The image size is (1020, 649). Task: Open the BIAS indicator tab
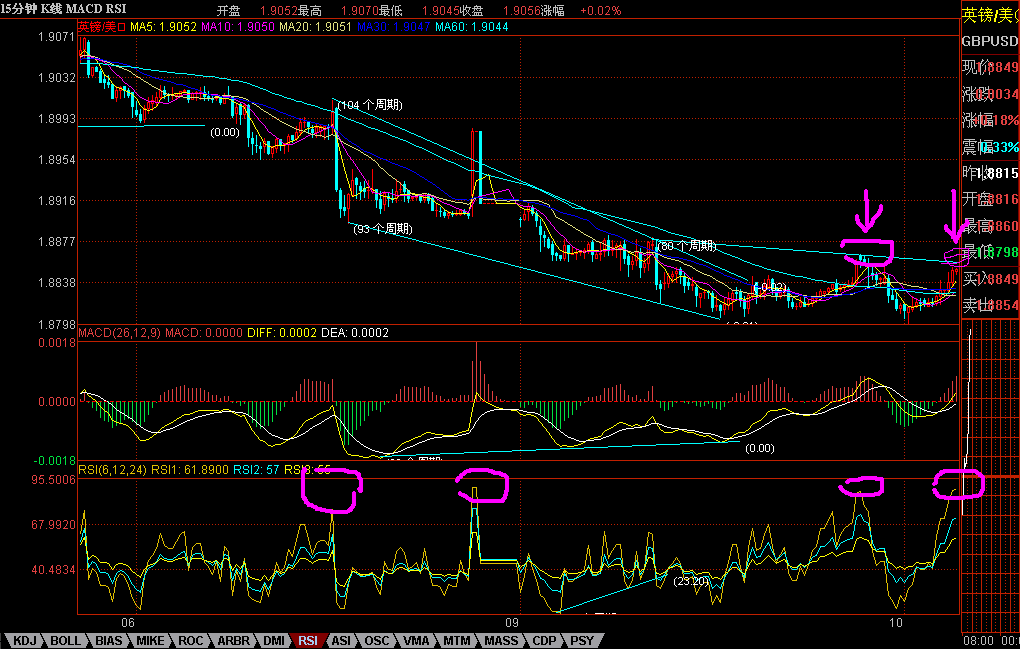tap(109, 640)
